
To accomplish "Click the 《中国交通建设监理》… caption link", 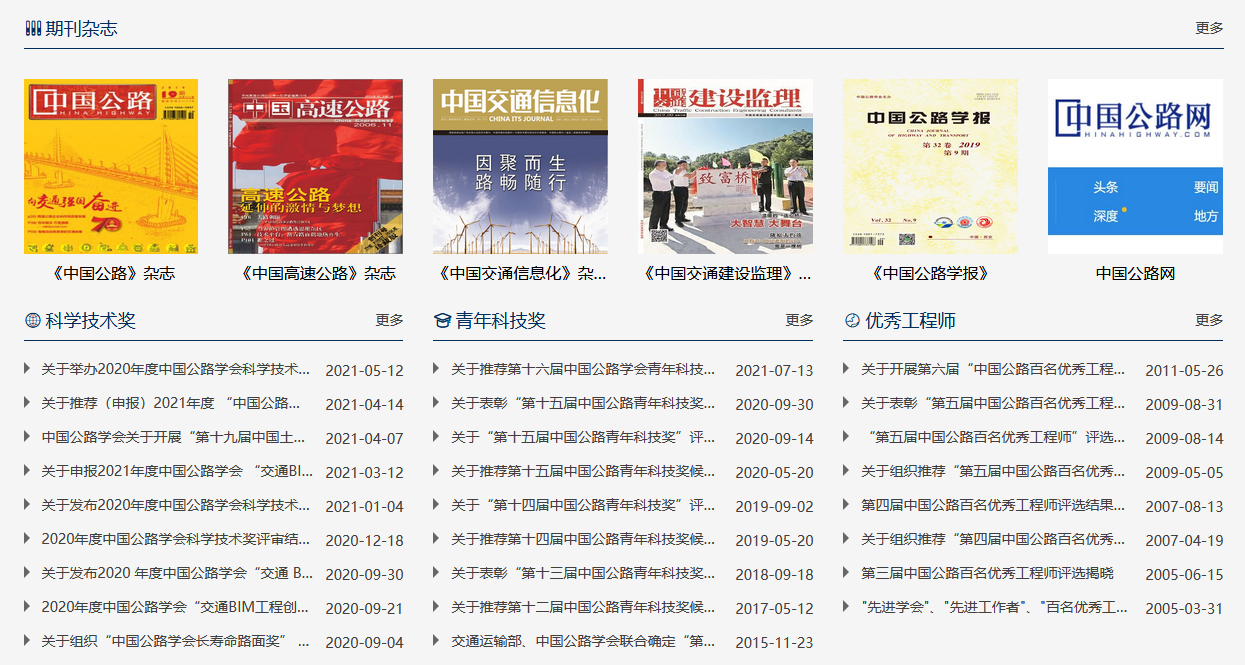I will point(725,273).
